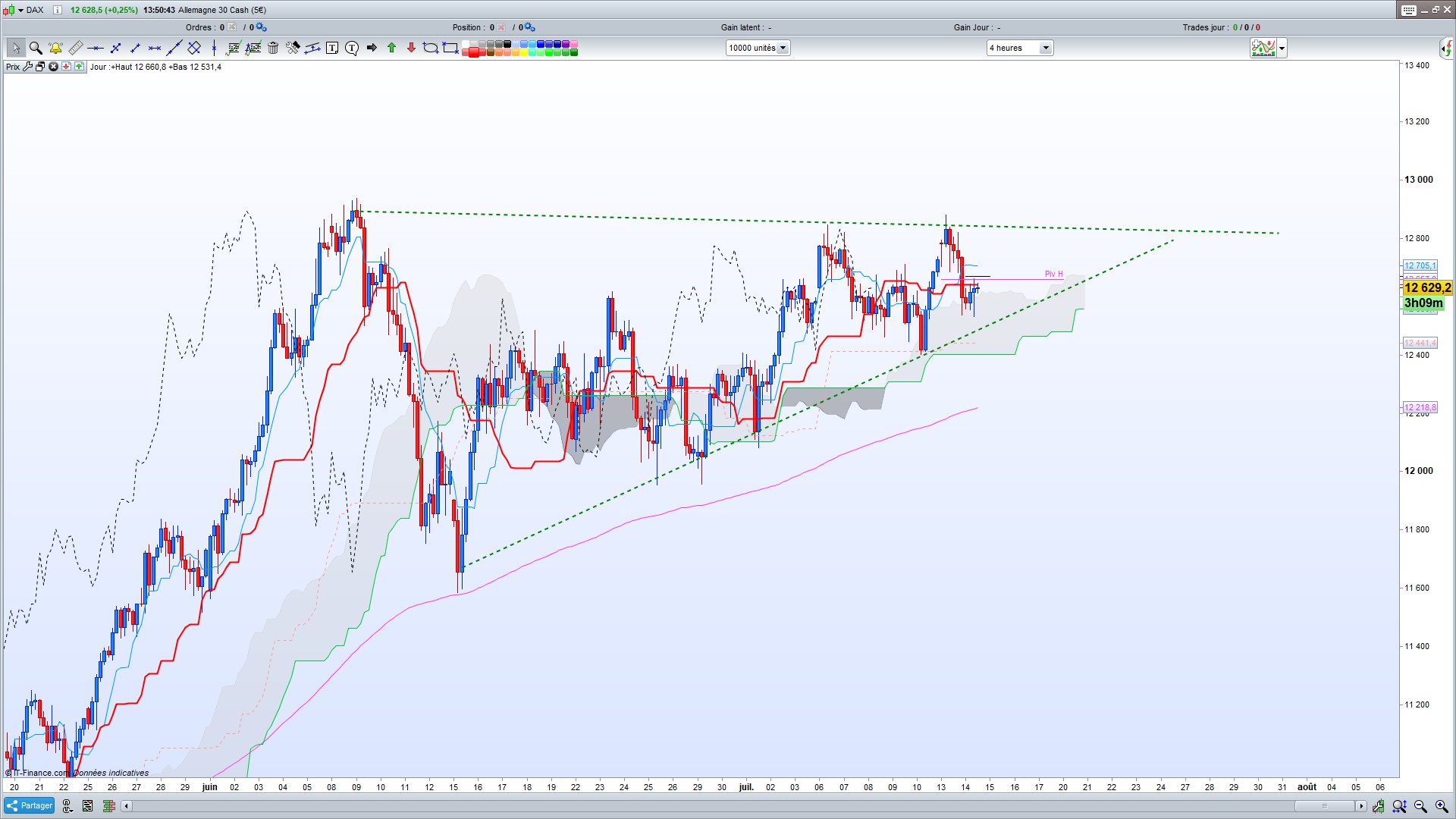Click the blue magnifier with arrows
This screenshot has height=819, width=1456.
click(x=1399, y=806)
